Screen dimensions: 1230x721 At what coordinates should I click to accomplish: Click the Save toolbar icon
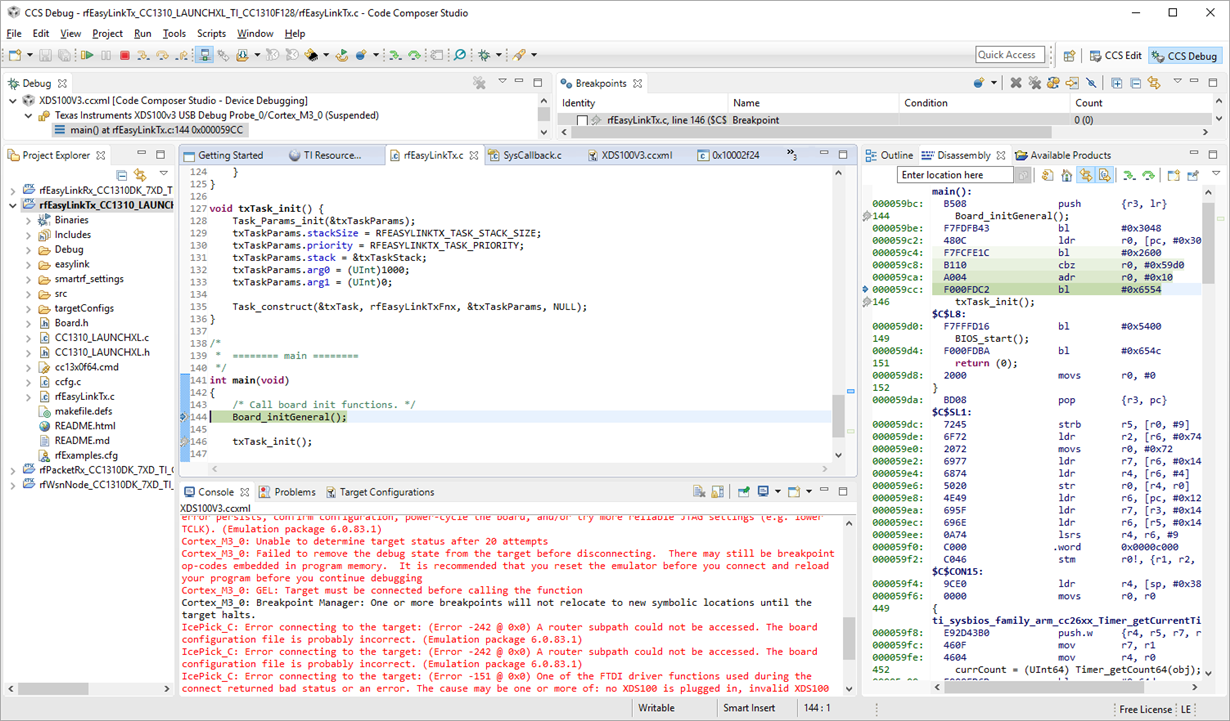(45, 55)
